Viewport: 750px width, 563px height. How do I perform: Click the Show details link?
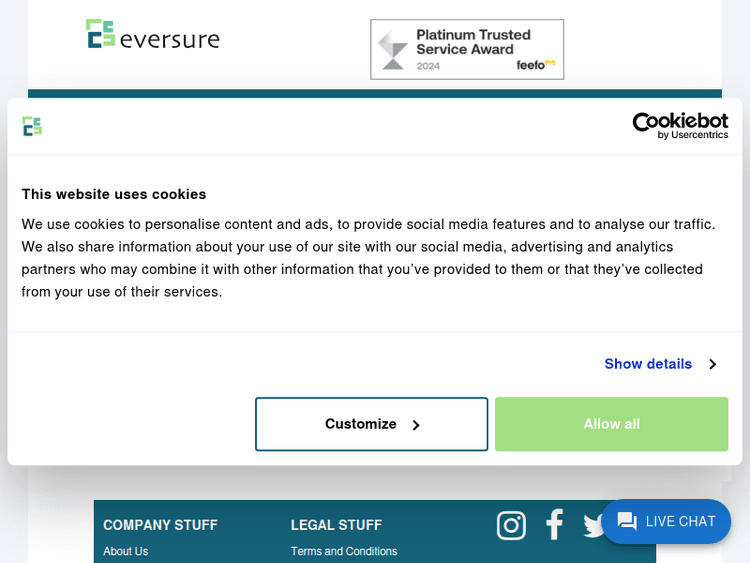648,364
